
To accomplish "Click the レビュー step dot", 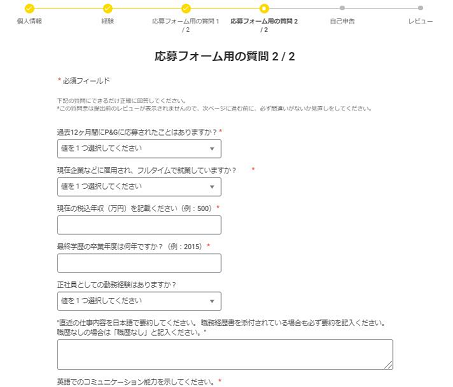I will [x=421, y=8].
